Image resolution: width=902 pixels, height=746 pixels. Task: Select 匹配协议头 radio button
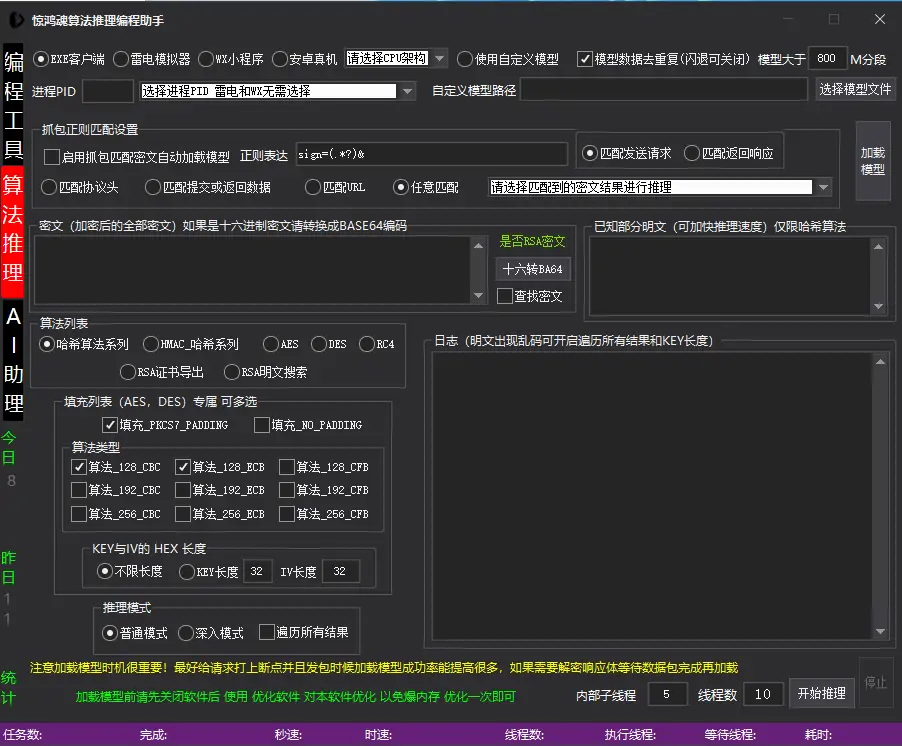(x=79, y=187)
